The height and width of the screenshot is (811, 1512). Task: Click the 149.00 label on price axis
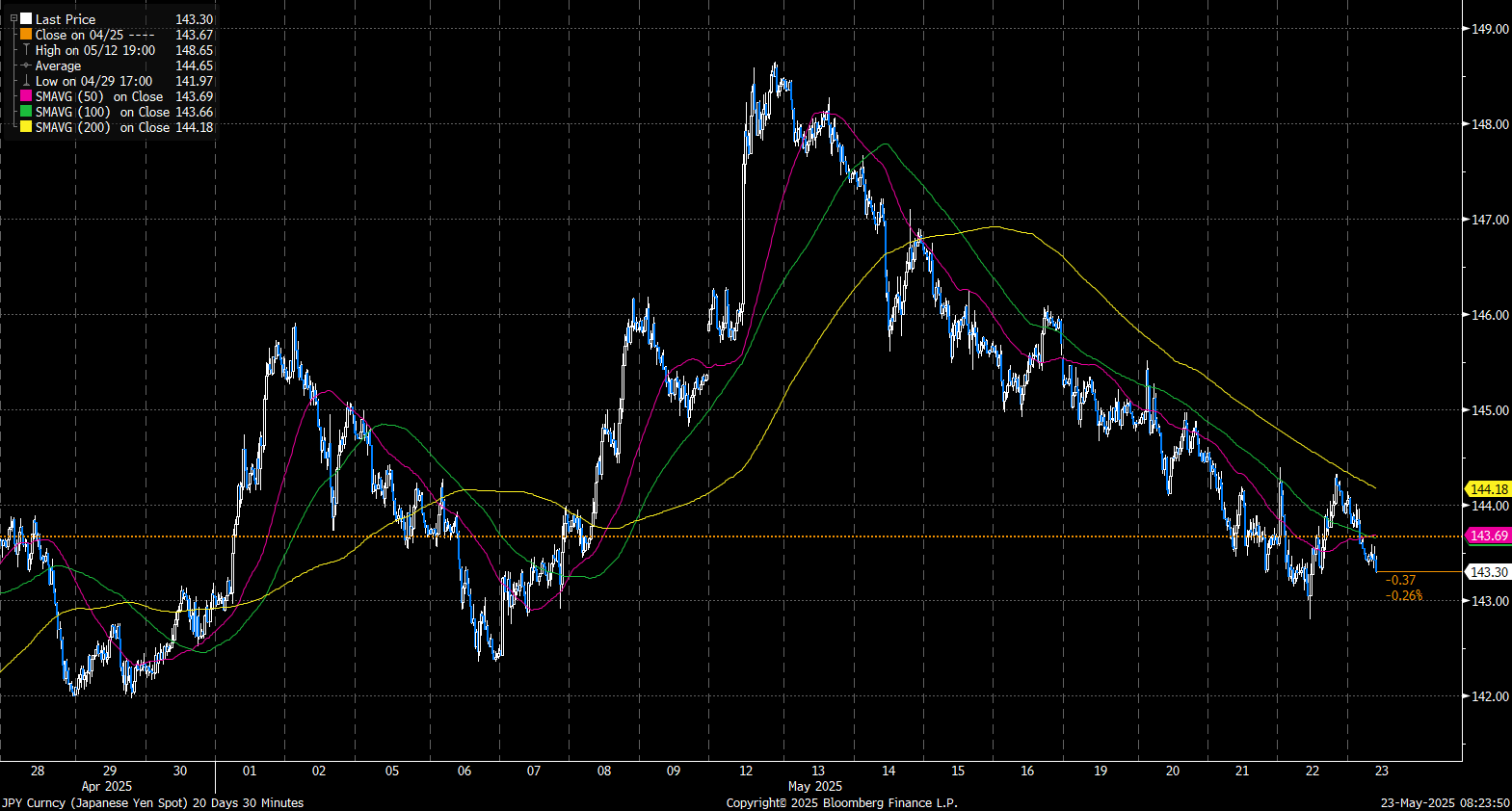coord(1490,29)
